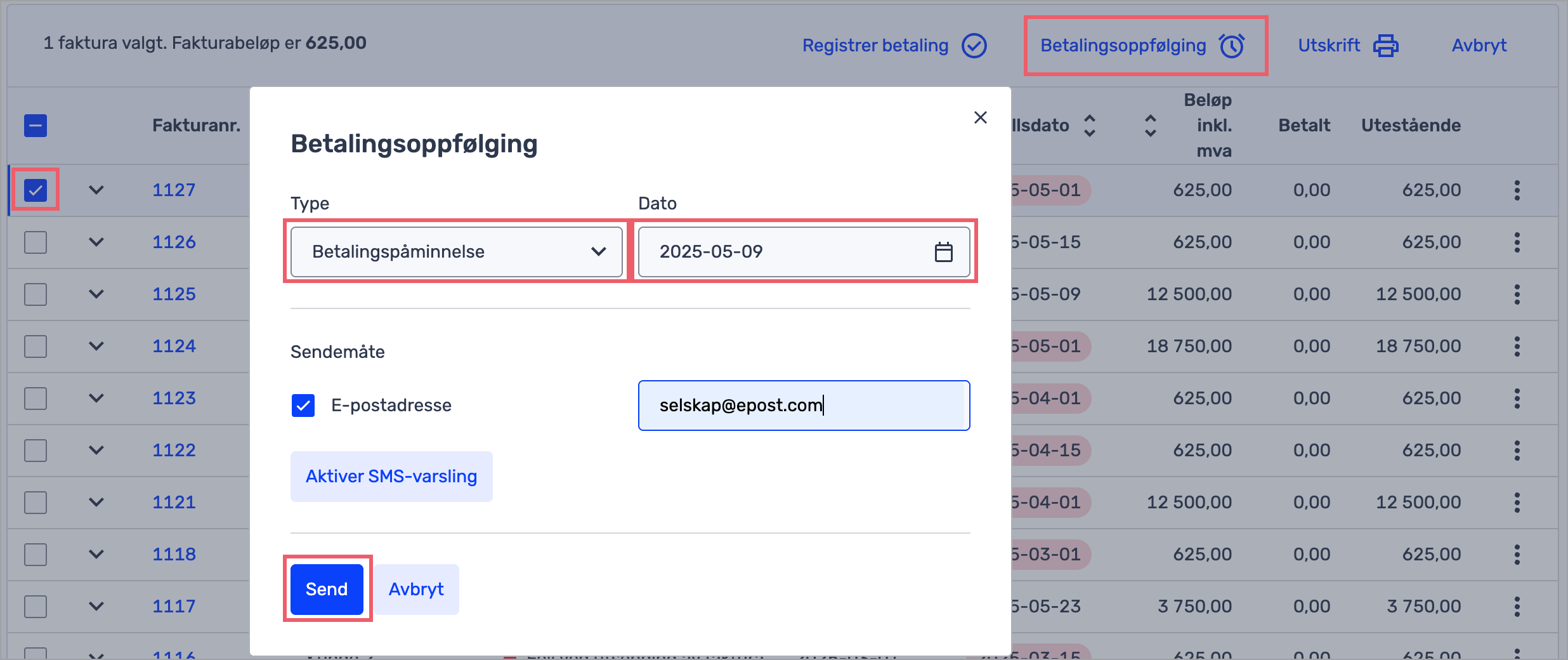Screen dimensions: 1568x660
Task: Open invoice number 1127 link
Action: point(174,190)
